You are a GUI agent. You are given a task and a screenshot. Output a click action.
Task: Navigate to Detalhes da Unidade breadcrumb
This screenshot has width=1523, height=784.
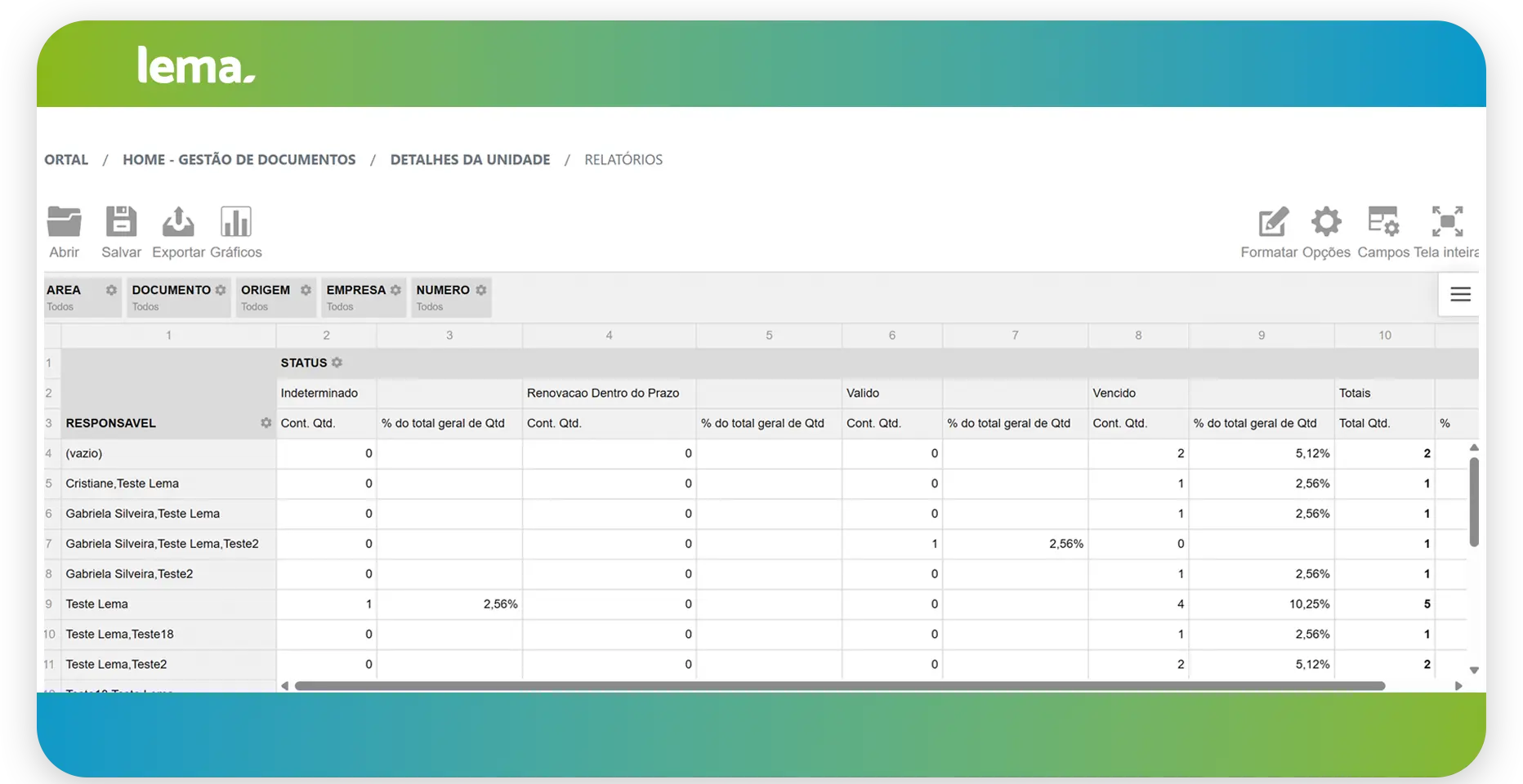[470, 160]
